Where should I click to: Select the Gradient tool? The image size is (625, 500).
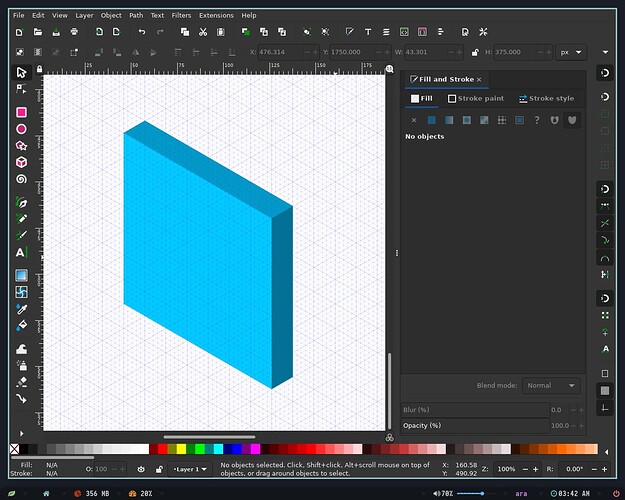pos(22,275)
